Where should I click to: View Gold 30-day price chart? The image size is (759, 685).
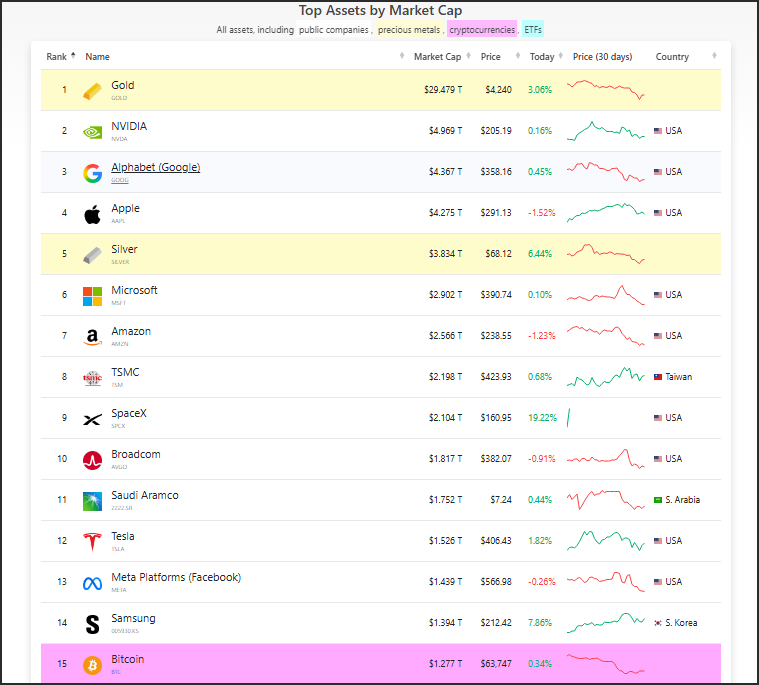click(606, 90)
